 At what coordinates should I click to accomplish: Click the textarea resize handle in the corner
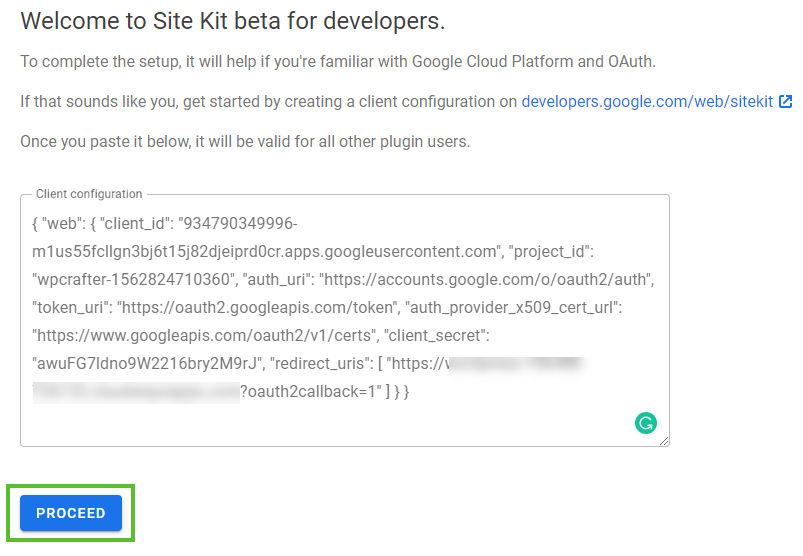[664, 441]
